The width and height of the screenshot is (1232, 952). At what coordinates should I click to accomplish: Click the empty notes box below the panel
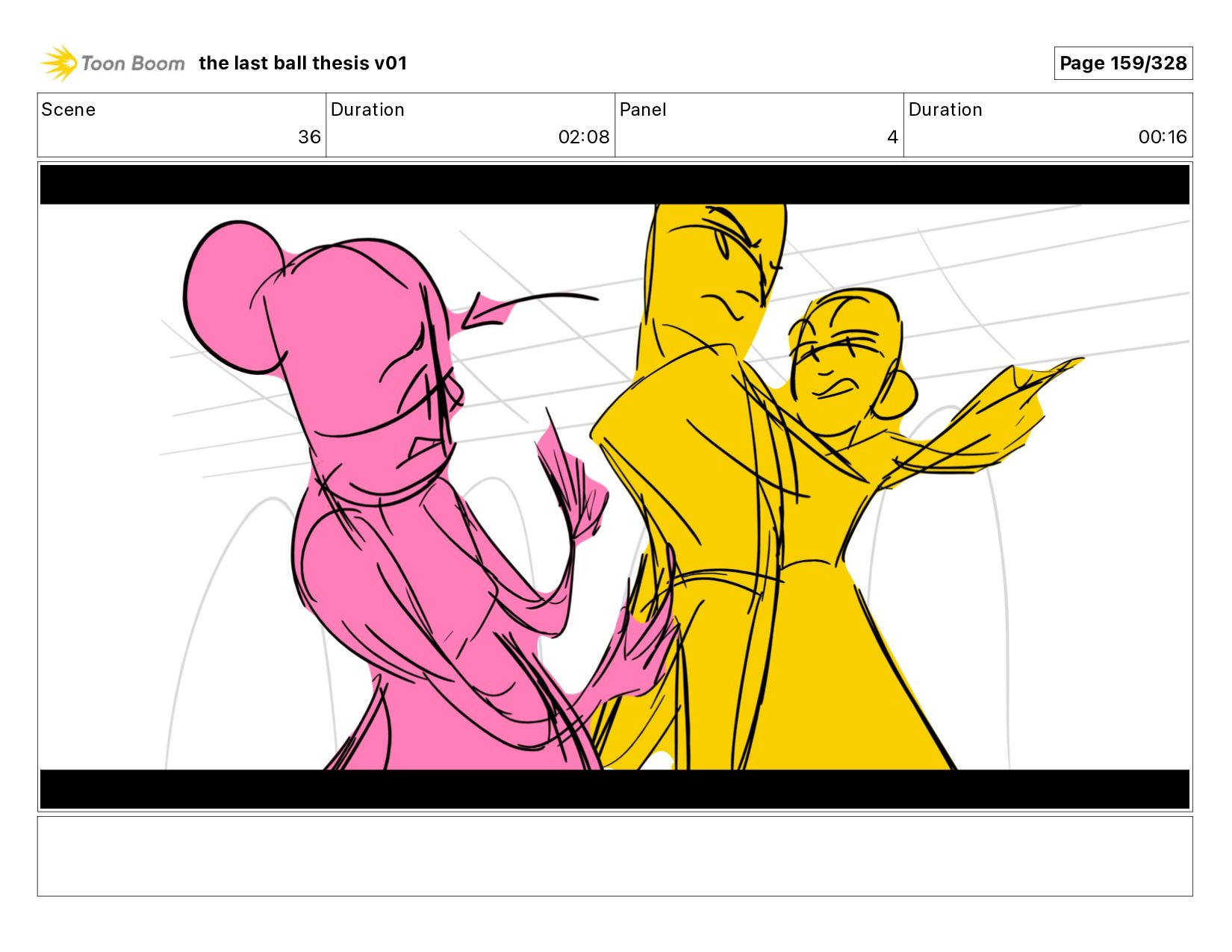coord(615,856)
